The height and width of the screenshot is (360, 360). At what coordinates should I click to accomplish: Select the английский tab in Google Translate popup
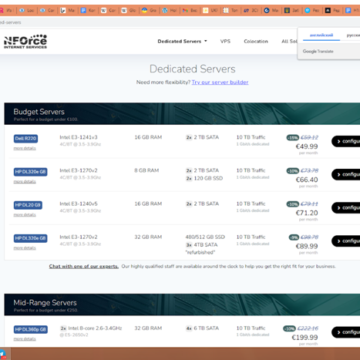321,35
